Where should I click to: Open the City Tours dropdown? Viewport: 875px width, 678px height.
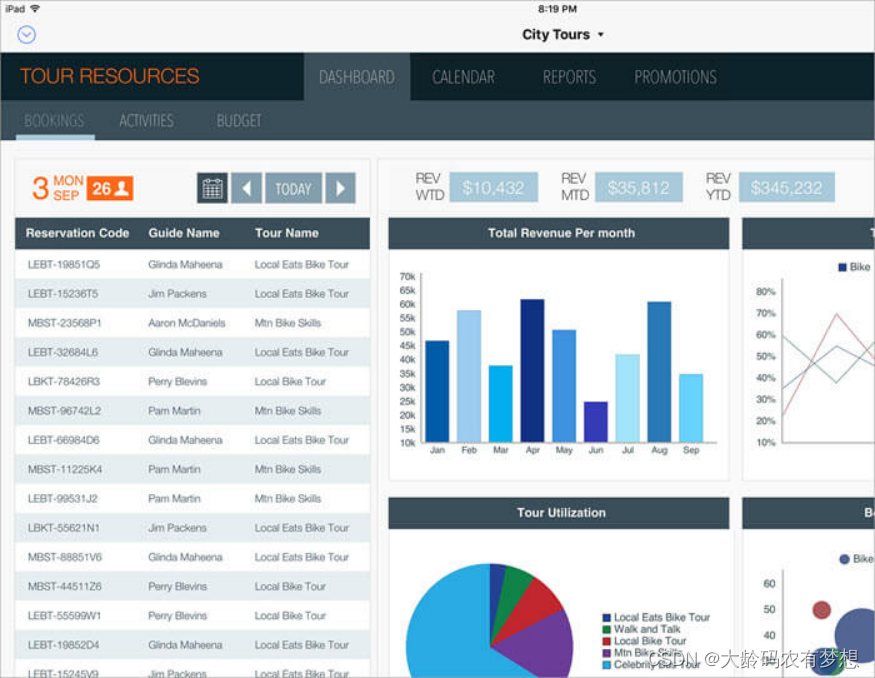click(x=562, y=35)
